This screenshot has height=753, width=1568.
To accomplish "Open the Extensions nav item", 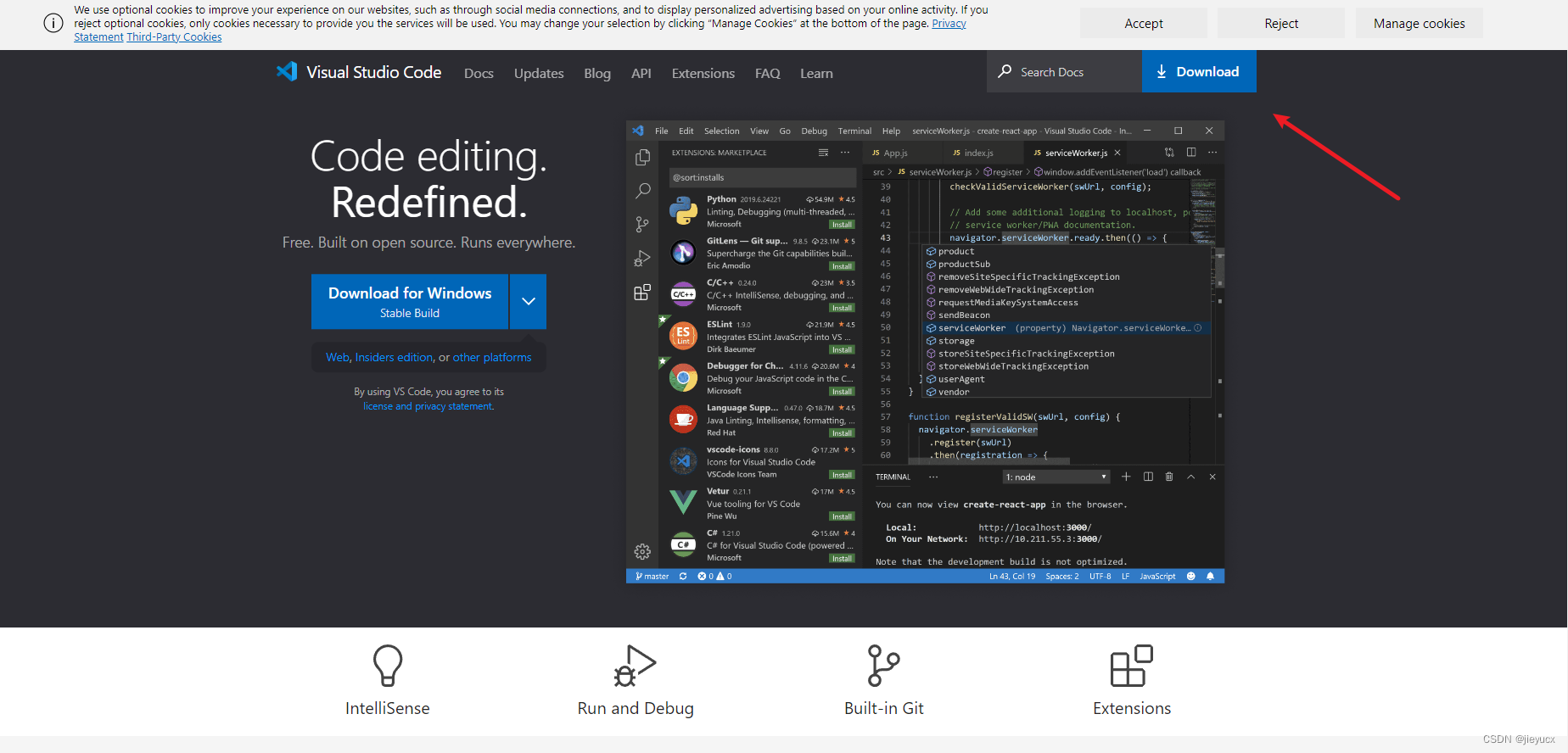I will click(x=703, y=74).
